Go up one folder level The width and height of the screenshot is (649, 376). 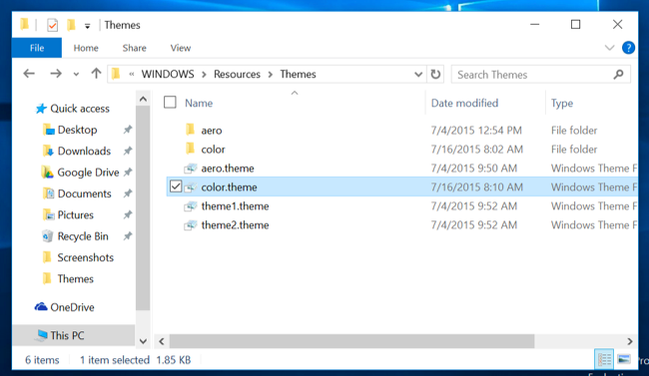[x=96, y=74]
